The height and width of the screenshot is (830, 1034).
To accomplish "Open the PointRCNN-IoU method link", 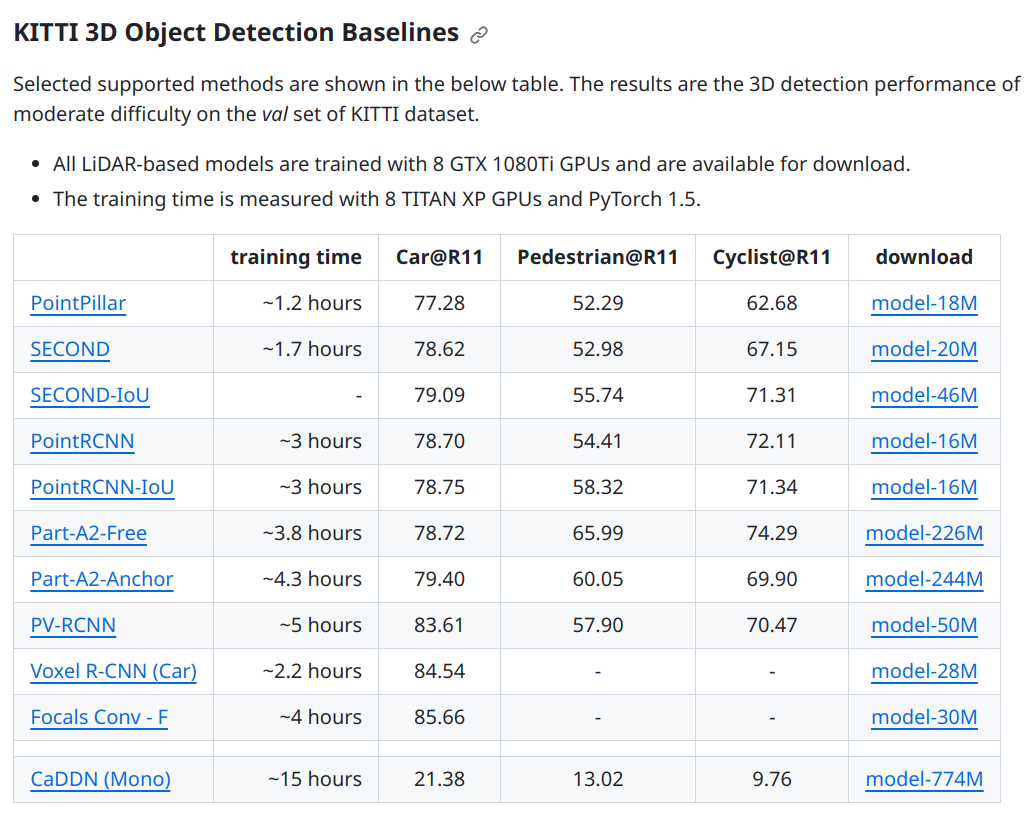I will click(102, 487).
